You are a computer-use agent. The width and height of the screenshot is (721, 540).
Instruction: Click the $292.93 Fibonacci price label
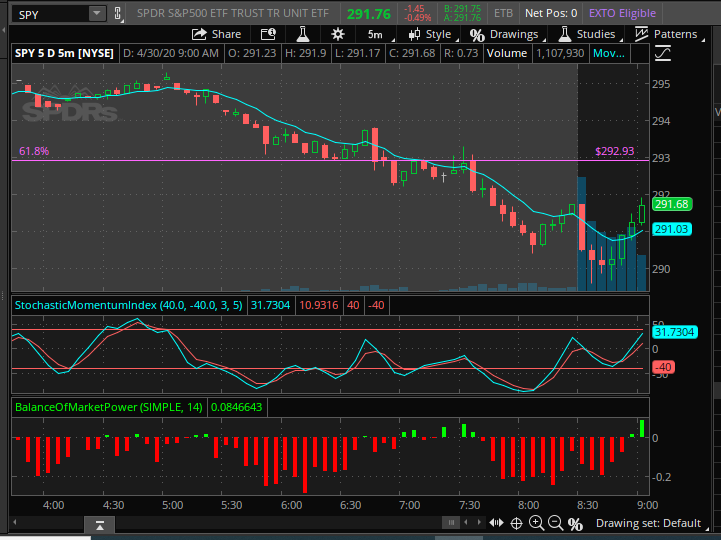tap(614, 151)
